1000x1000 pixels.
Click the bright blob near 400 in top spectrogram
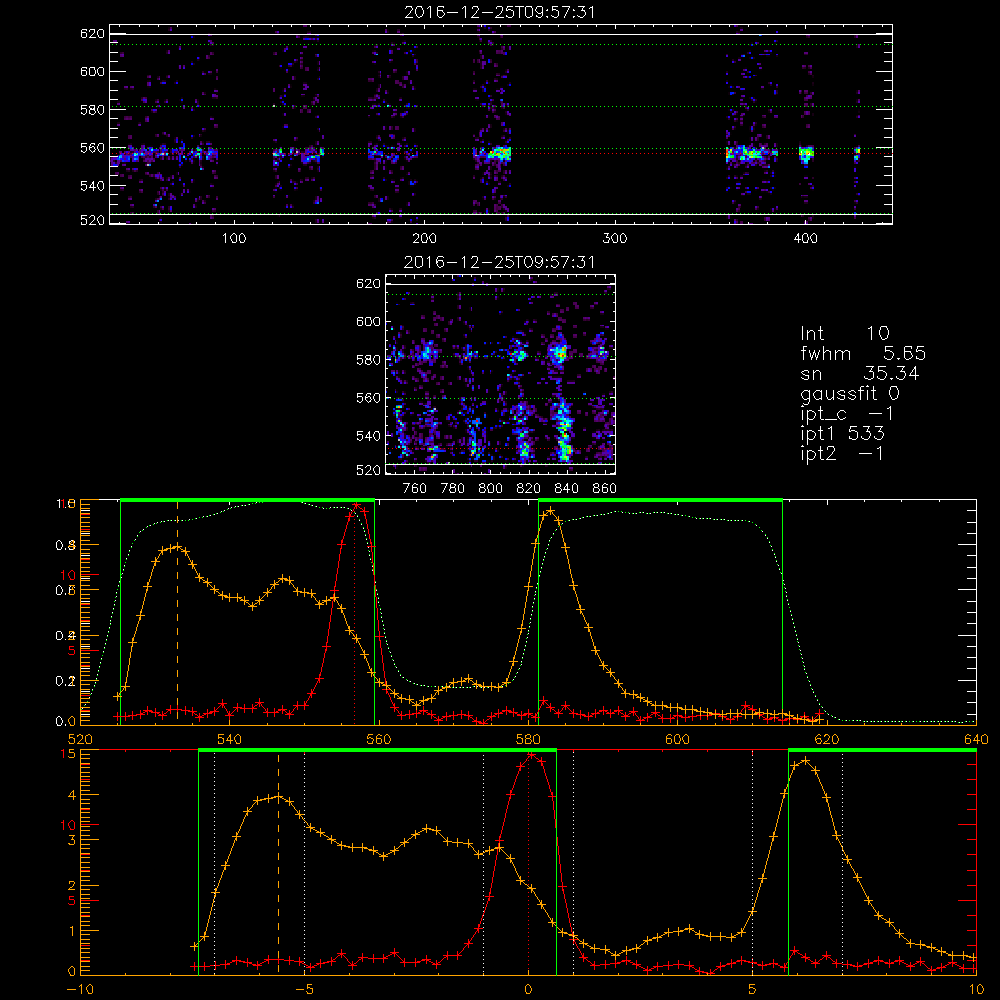click(x=807, y=153)
